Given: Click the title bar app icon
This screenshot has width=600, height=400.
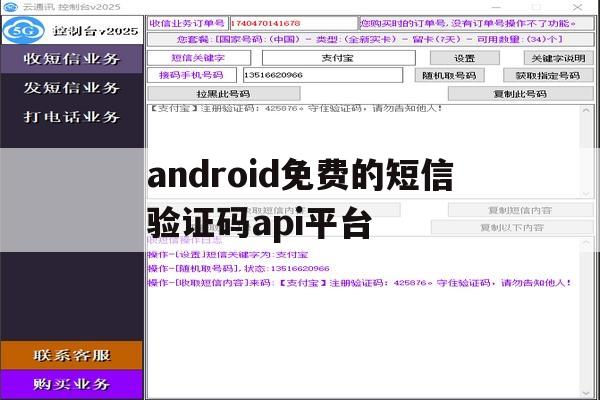Looking at the screenshot, I should (x=10, y=7).
